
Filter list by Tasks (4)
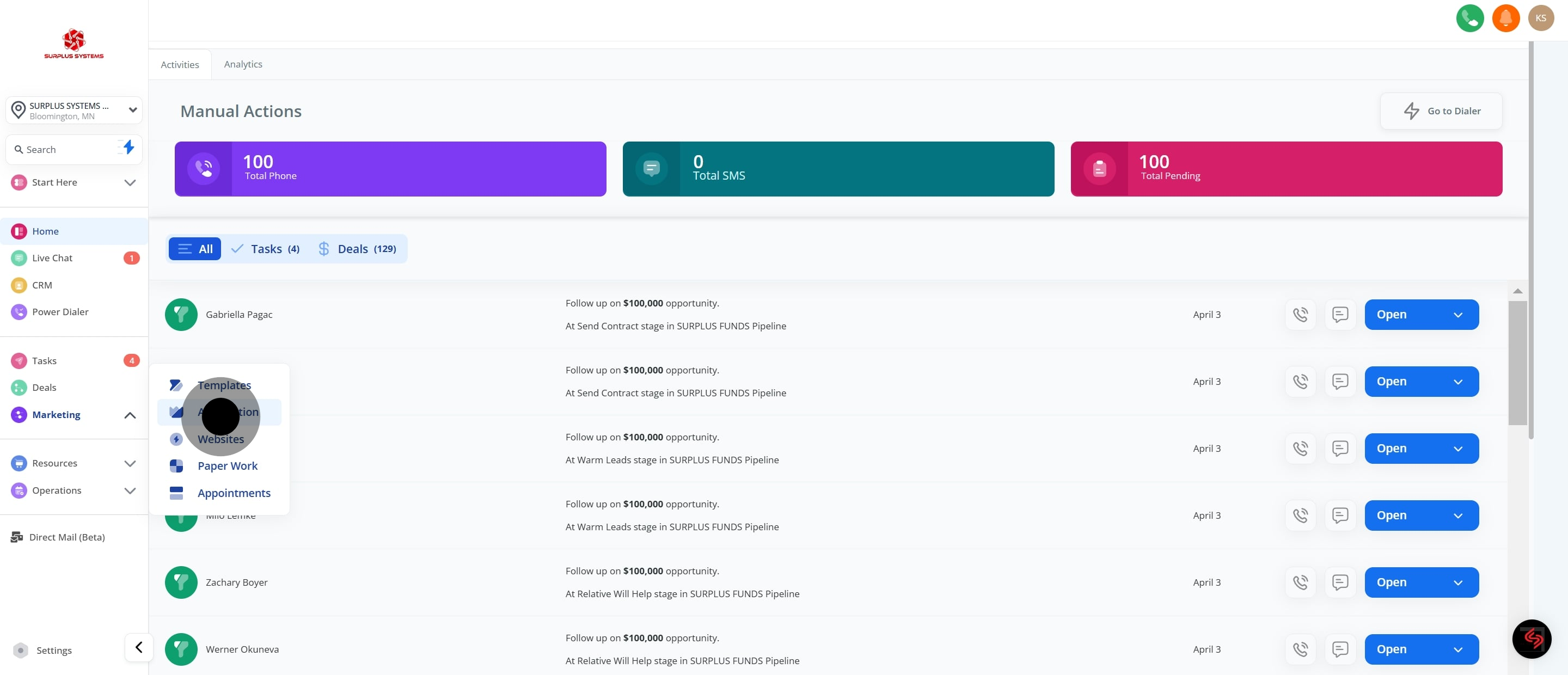(x=266, y=249)
